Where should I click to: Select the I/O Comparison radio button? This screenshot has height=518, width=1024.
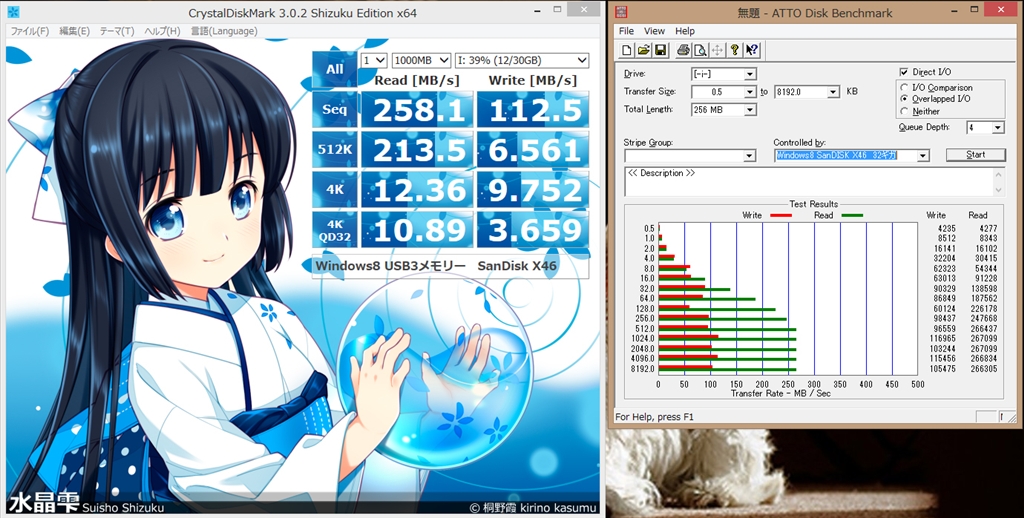(904, 88)
